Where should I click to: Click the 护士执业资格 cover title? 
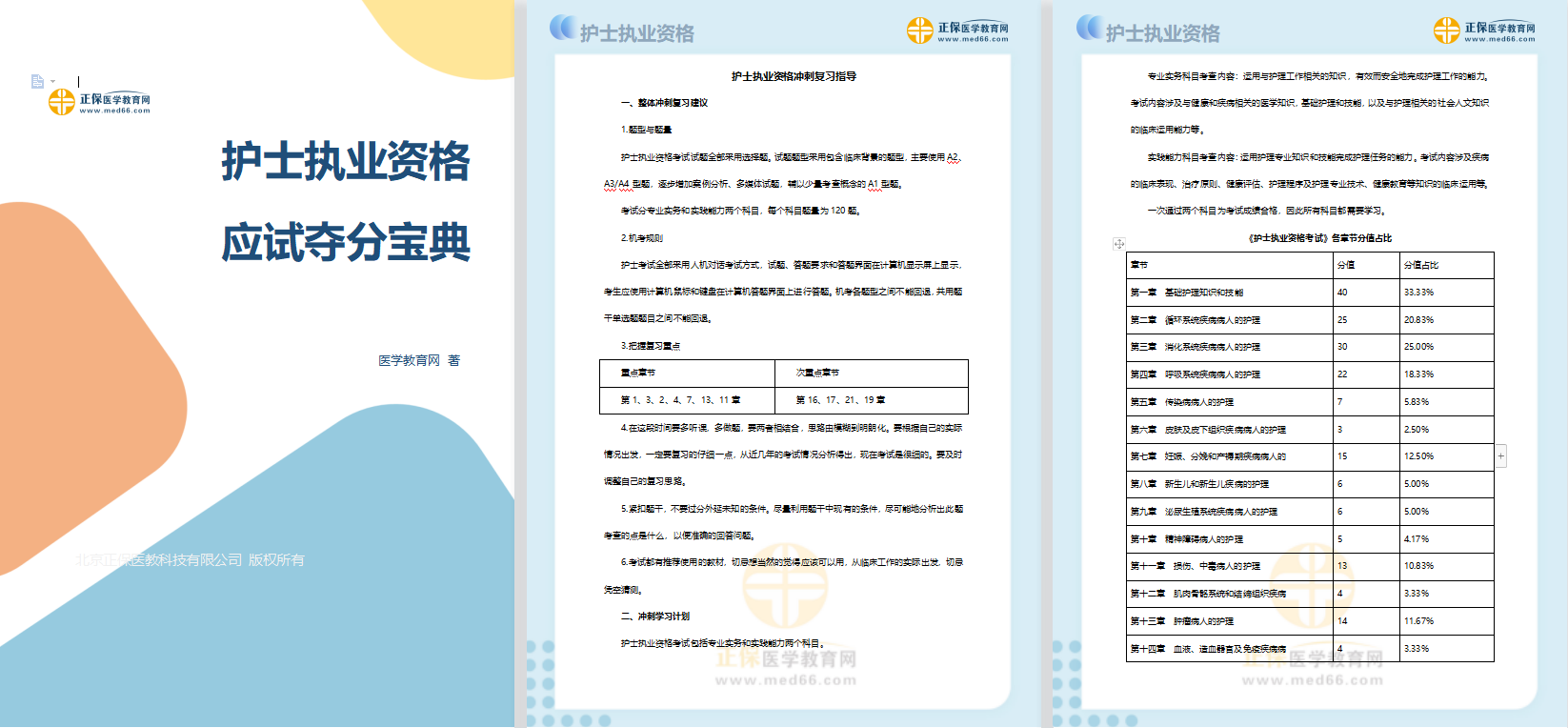346,161
